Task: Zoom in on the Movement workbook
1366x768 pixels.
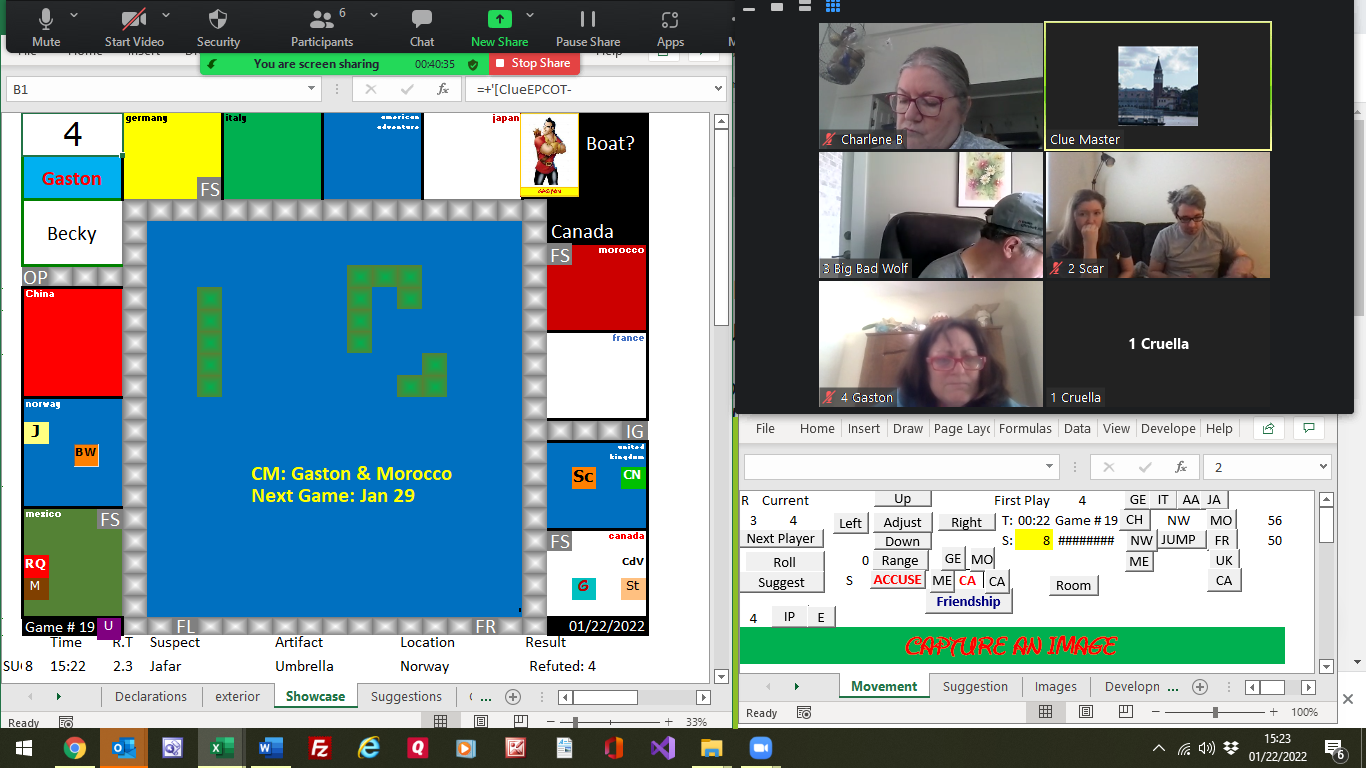Action: pos(1272,712)
